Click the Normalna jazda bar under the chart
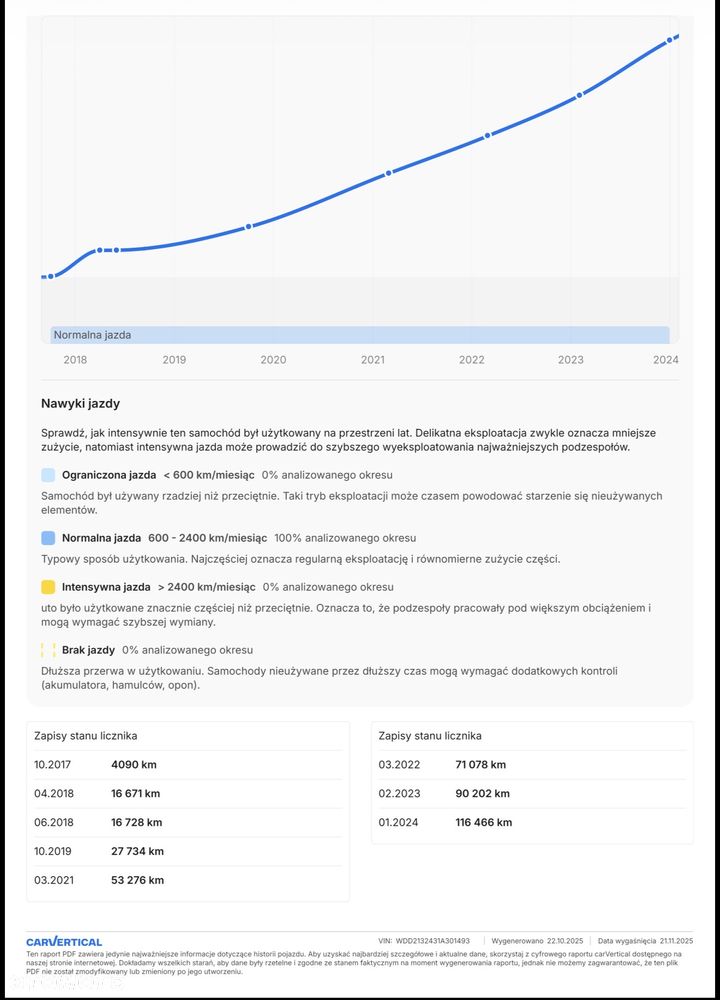The image size is (720, 1000). 360,335
